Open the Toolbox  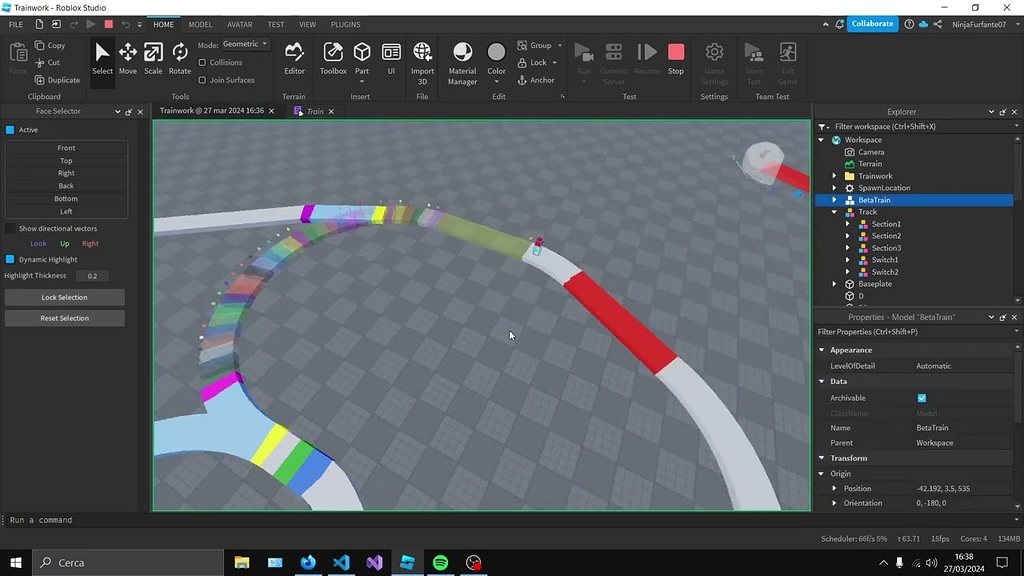[332, 57]
